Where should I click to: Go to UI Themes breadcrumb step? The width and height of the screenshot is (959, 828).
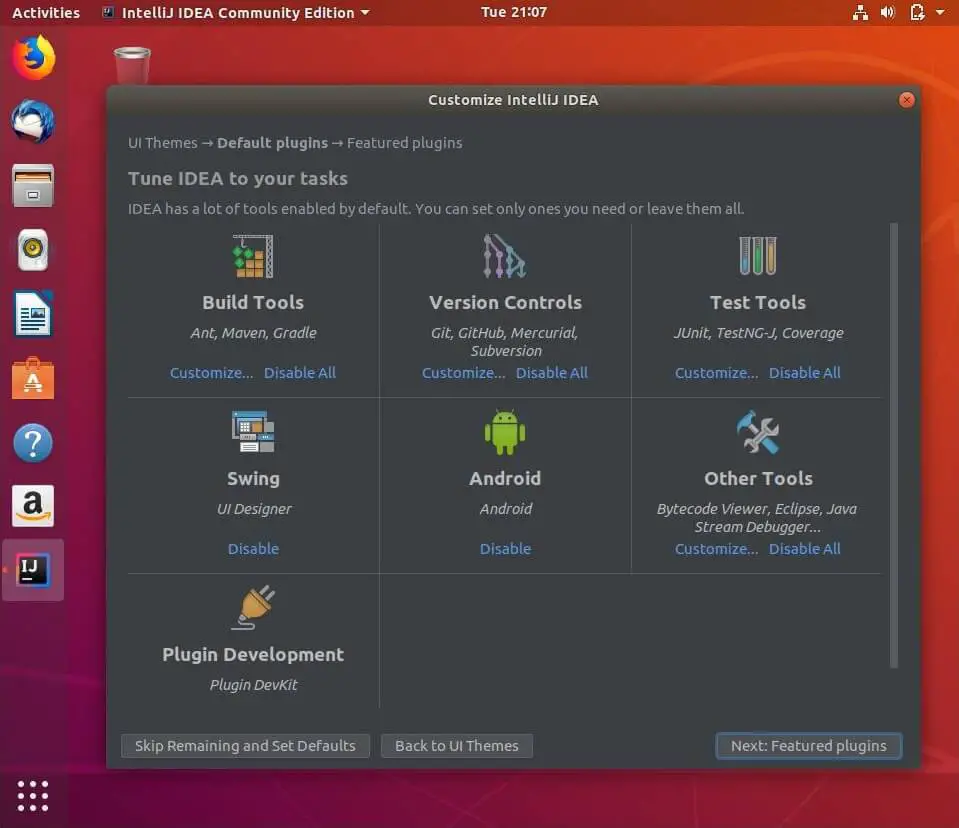tap(163, 142)
